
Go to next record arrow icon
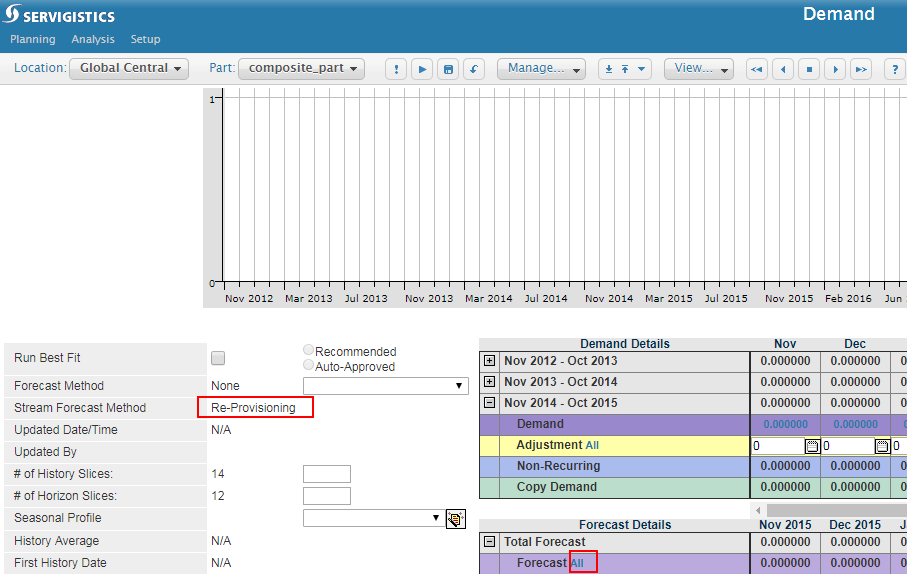(835, 69)
